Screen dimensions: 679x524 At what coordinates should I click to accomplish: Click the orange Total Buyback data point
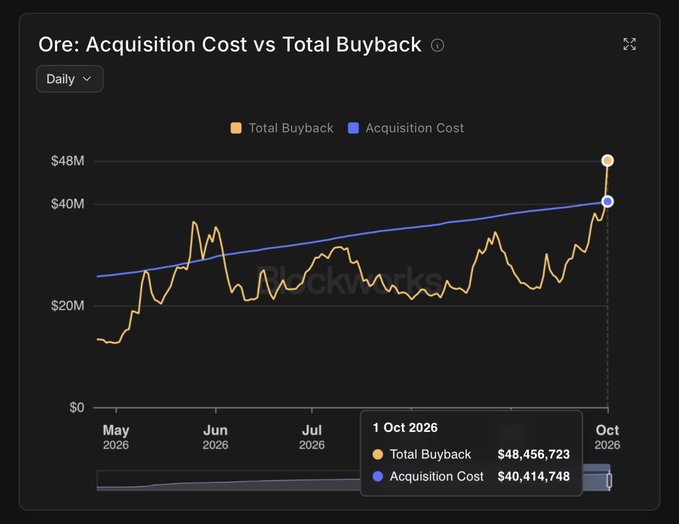608,161
